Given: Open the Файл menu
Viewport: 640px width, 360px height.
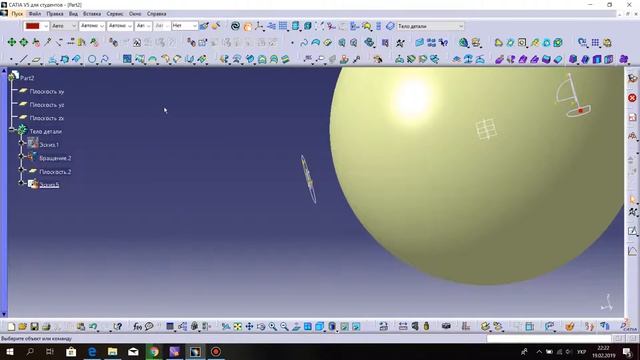Looking at the screenshot, I should point(35,13).
